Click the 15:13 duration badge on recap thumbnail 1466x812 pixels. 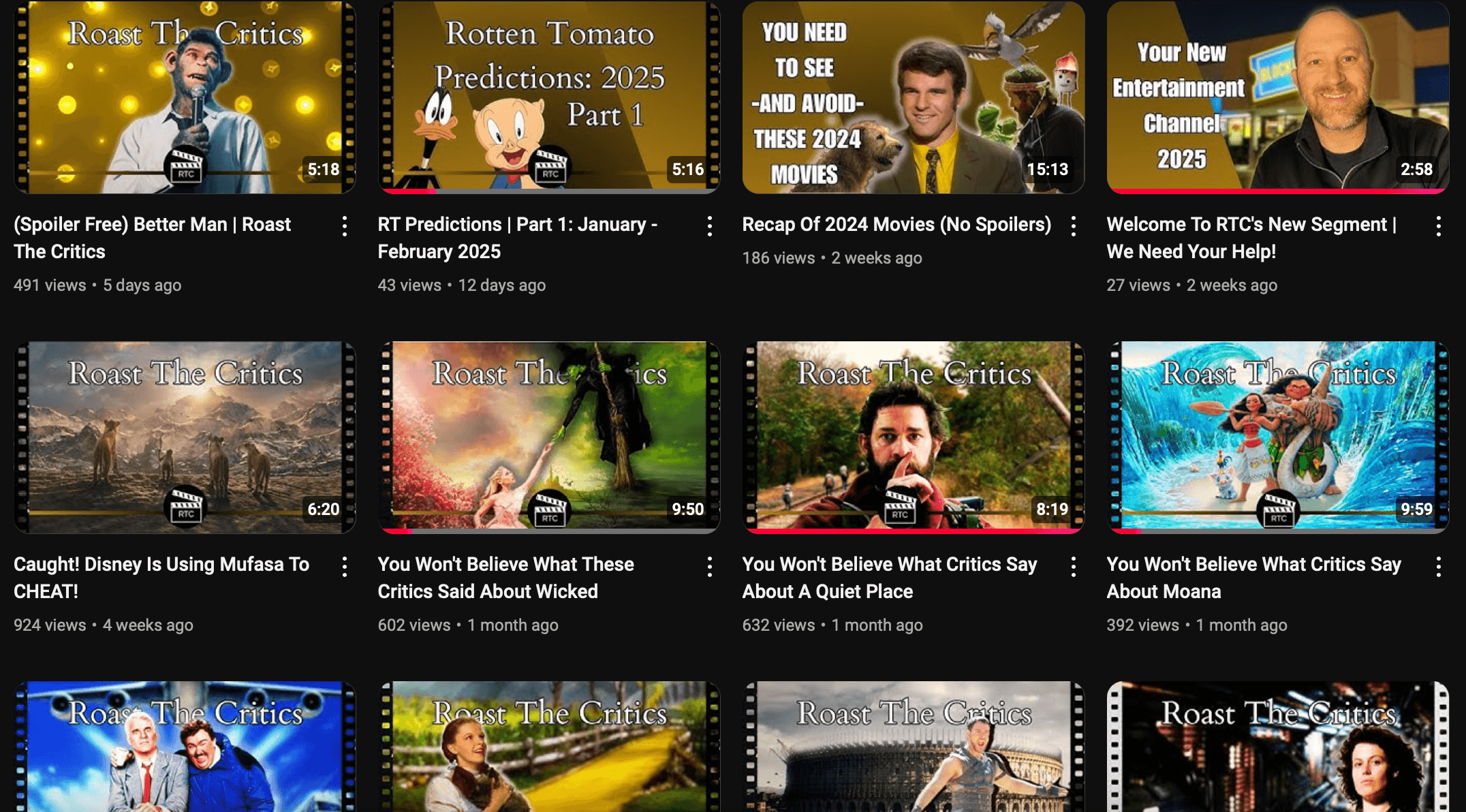pyautogui.click(x=1047, y=170)
